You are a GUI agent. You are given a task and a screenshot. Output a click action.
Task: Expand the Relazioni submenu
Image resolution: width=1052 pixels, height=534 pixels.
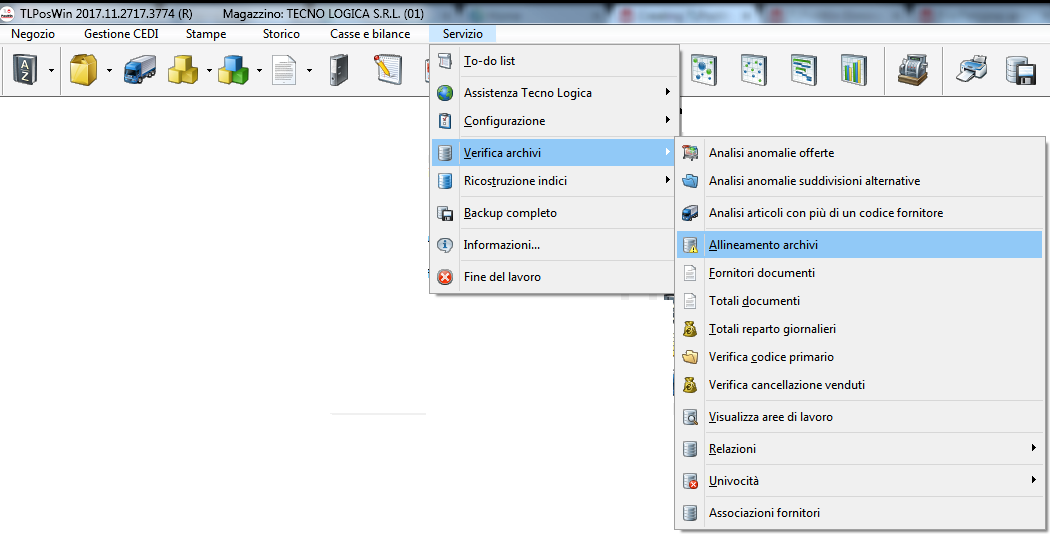pyautogui.click(x=860, y=449)
